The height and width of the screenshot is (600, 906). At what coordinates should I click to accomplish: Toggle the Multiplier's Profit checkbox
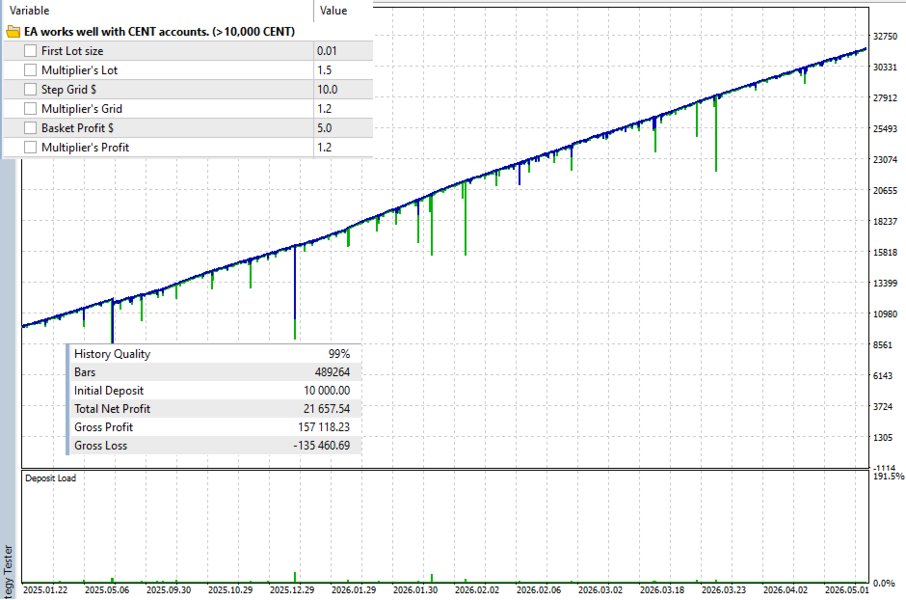pos(30,147)
